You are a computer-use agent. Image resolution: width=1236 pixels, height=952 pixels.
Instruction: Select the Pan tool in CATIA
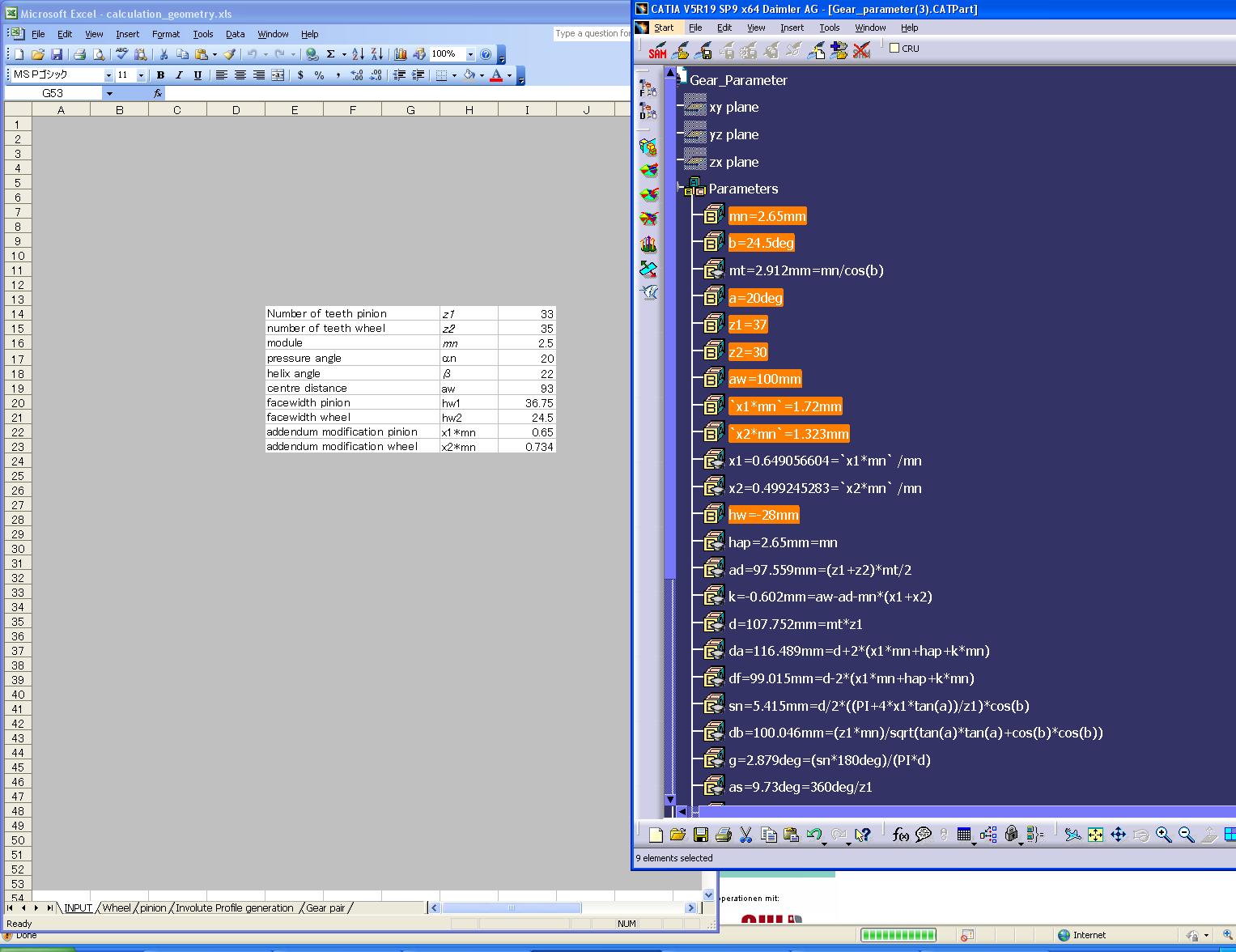tap(1118, 835)
